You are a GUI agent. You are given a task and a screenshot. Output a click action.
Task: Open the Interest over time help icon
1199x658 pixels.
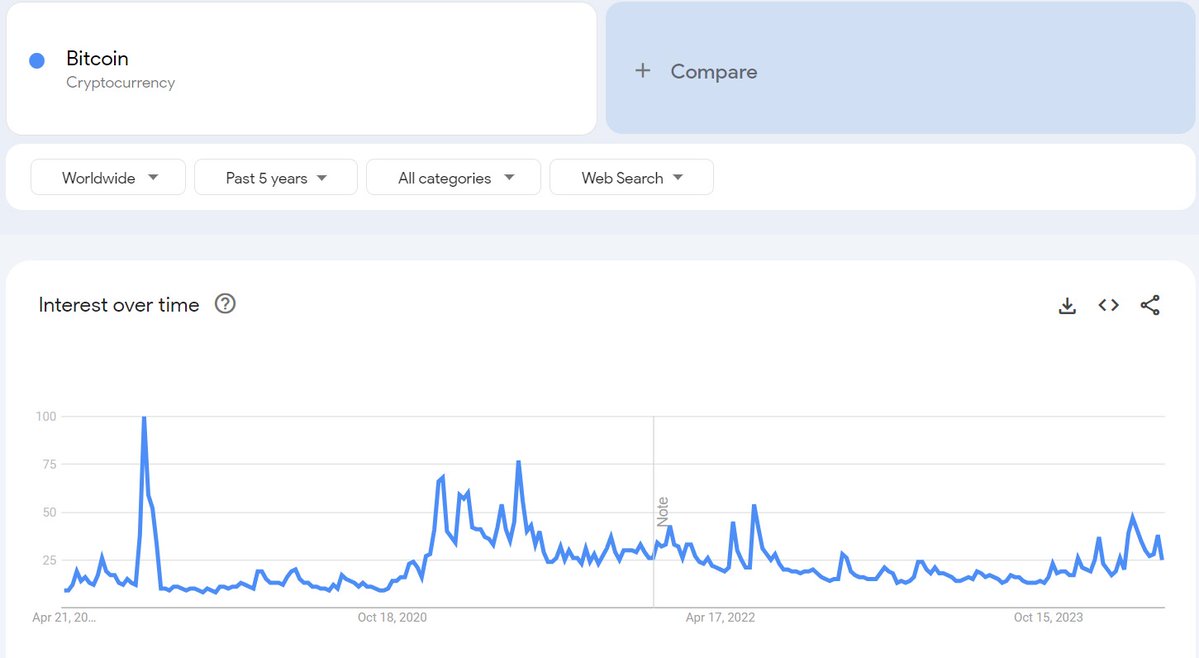225,304
